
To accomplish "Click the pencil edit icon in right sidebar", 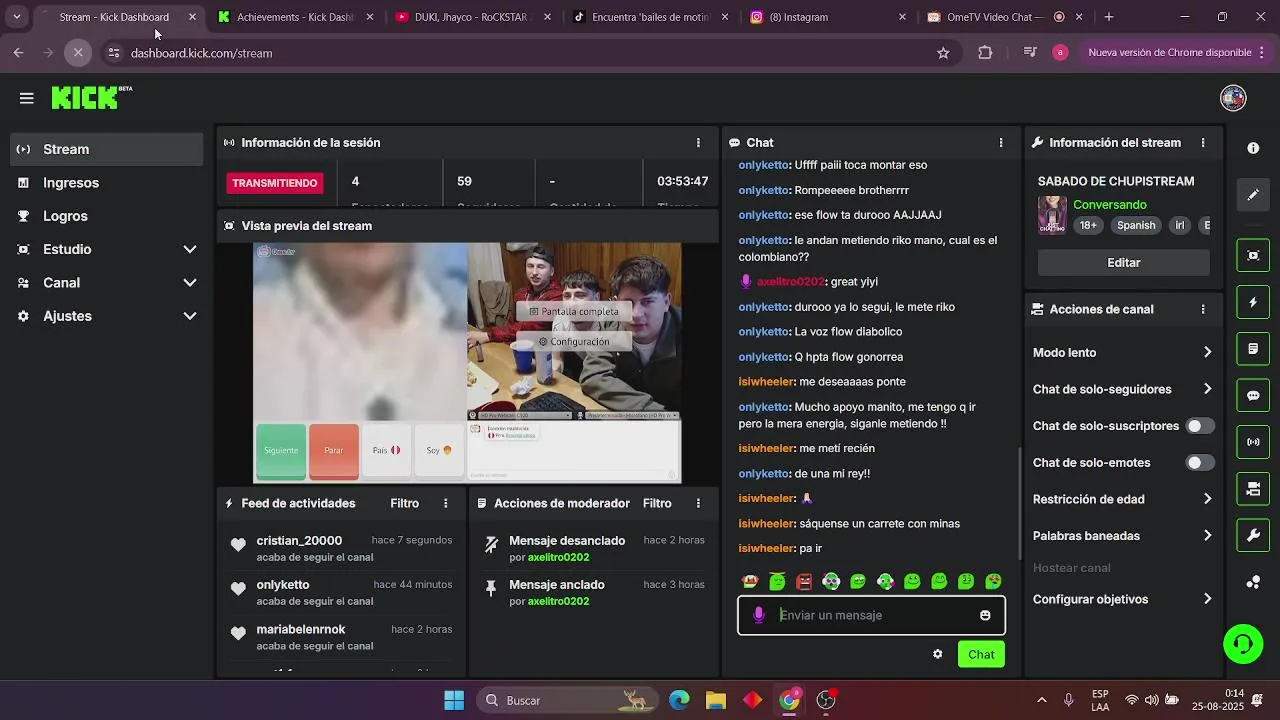I will [x=1253, y=195].
